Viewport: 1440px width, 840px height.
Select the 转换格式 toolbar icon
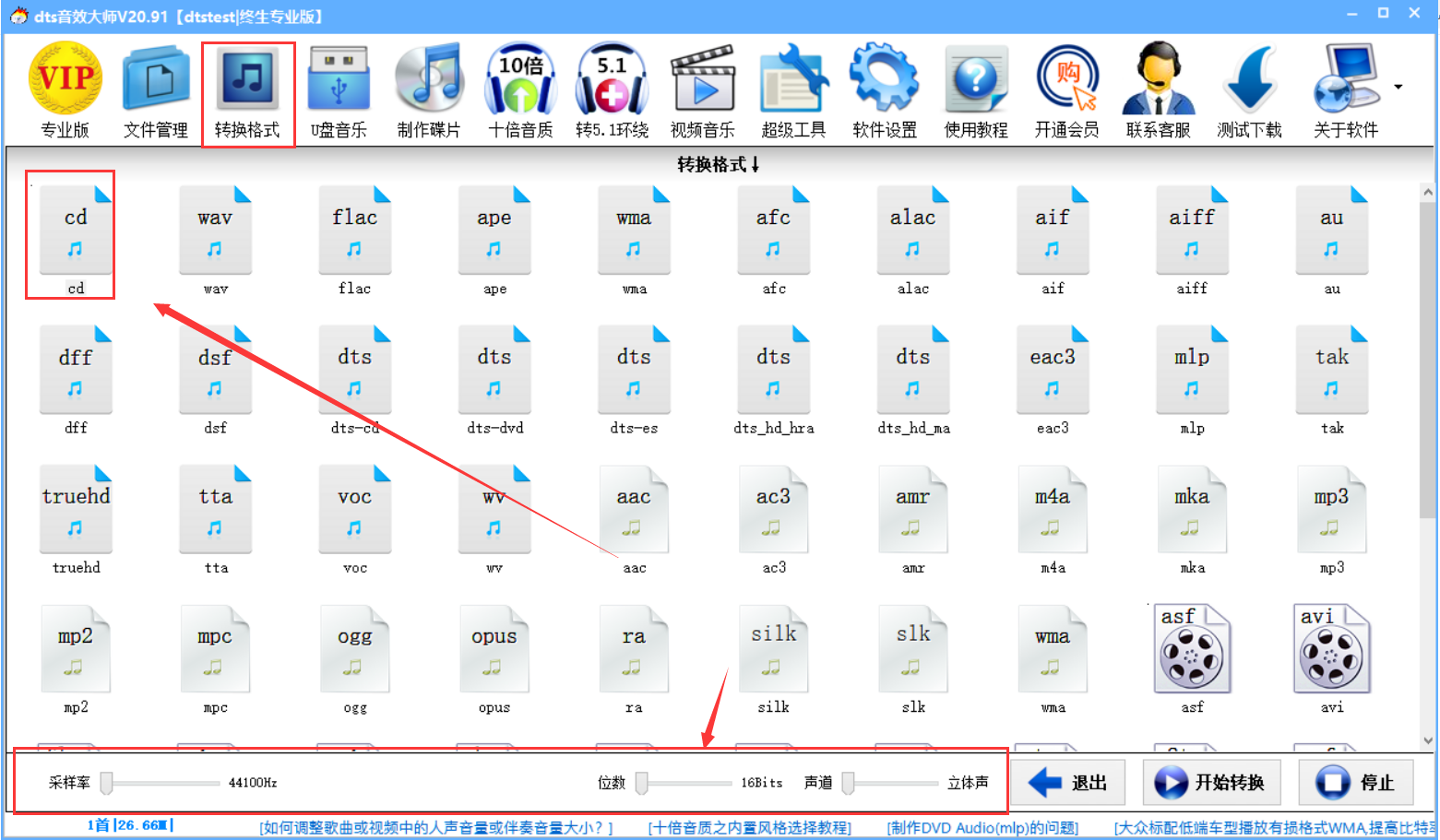[247, 93]
